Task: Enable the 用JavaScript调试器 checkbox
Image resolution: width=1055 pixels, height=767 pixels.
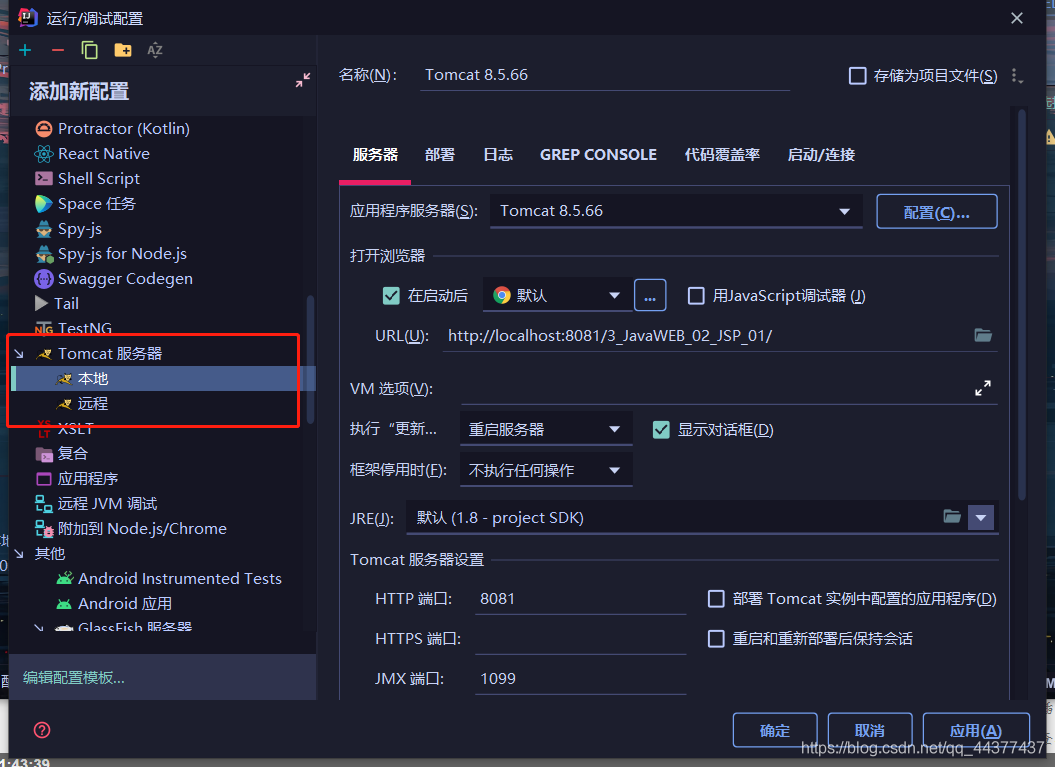Action: click(x=696, y=295)
